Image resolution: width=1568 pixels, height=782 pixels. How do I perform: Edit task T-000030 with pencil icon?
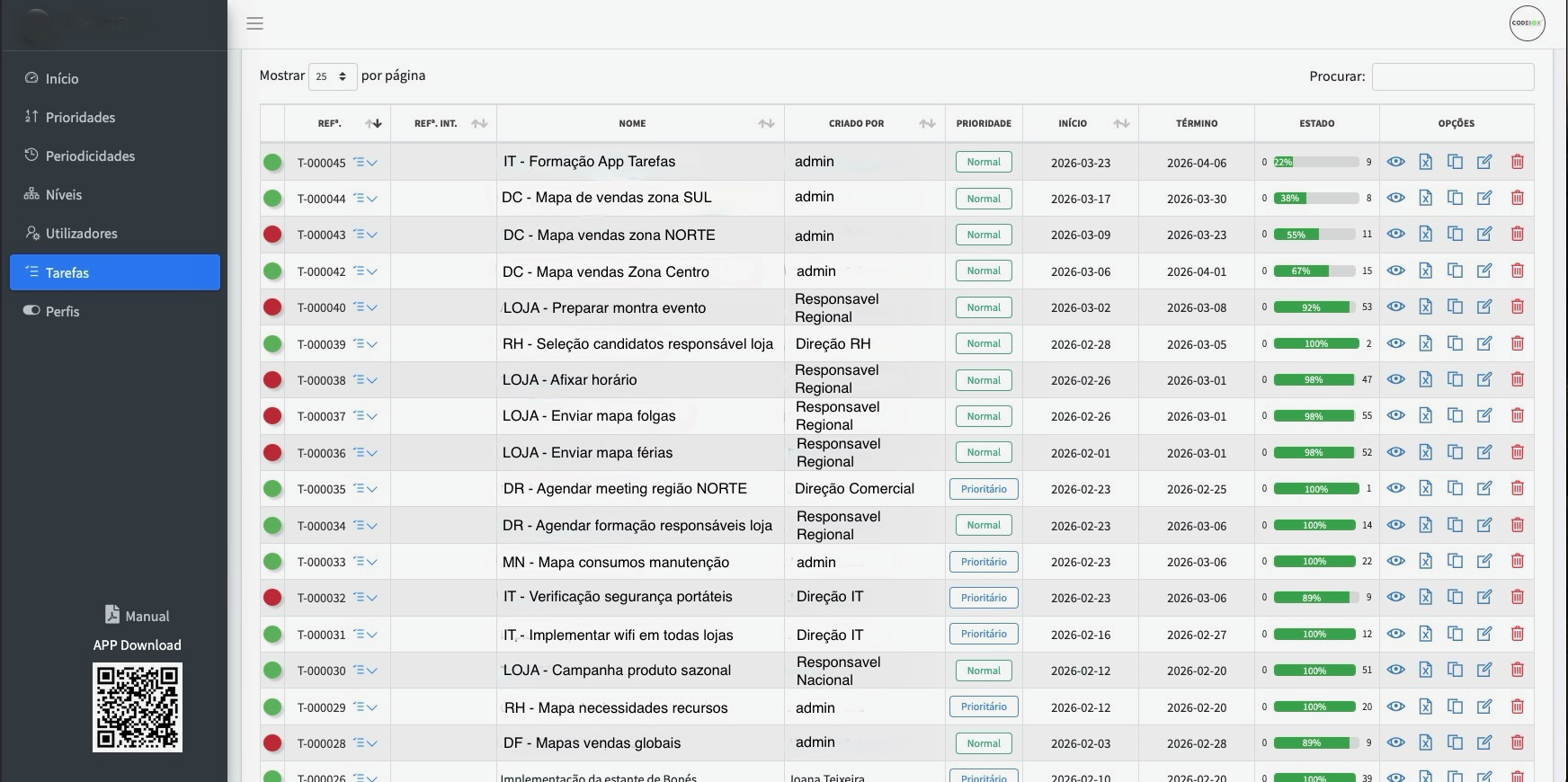1484,670
